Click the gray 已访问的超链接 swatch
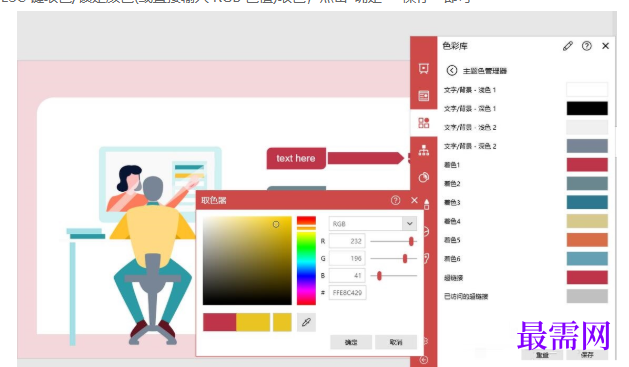Image resolution: width=629 pixels, height=367 pixels. pyautogui.click(x=587, y=296)
